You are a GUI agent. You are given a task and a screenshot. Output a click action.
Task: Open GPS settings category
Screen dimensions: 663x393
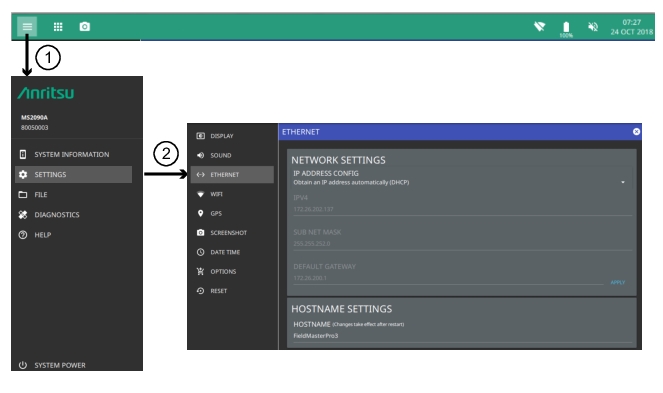pyautogui.click(x=232, y=213)
